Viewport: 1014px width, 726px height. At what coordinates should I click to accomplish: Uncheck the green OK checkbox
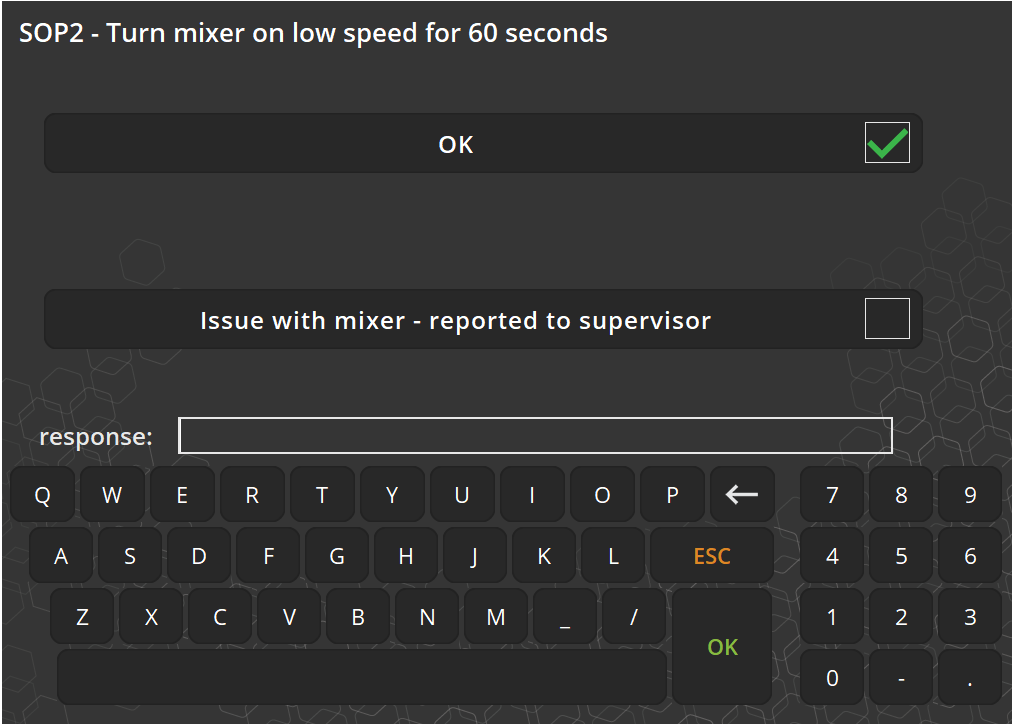pyautogui.click(x=887, y=144)
